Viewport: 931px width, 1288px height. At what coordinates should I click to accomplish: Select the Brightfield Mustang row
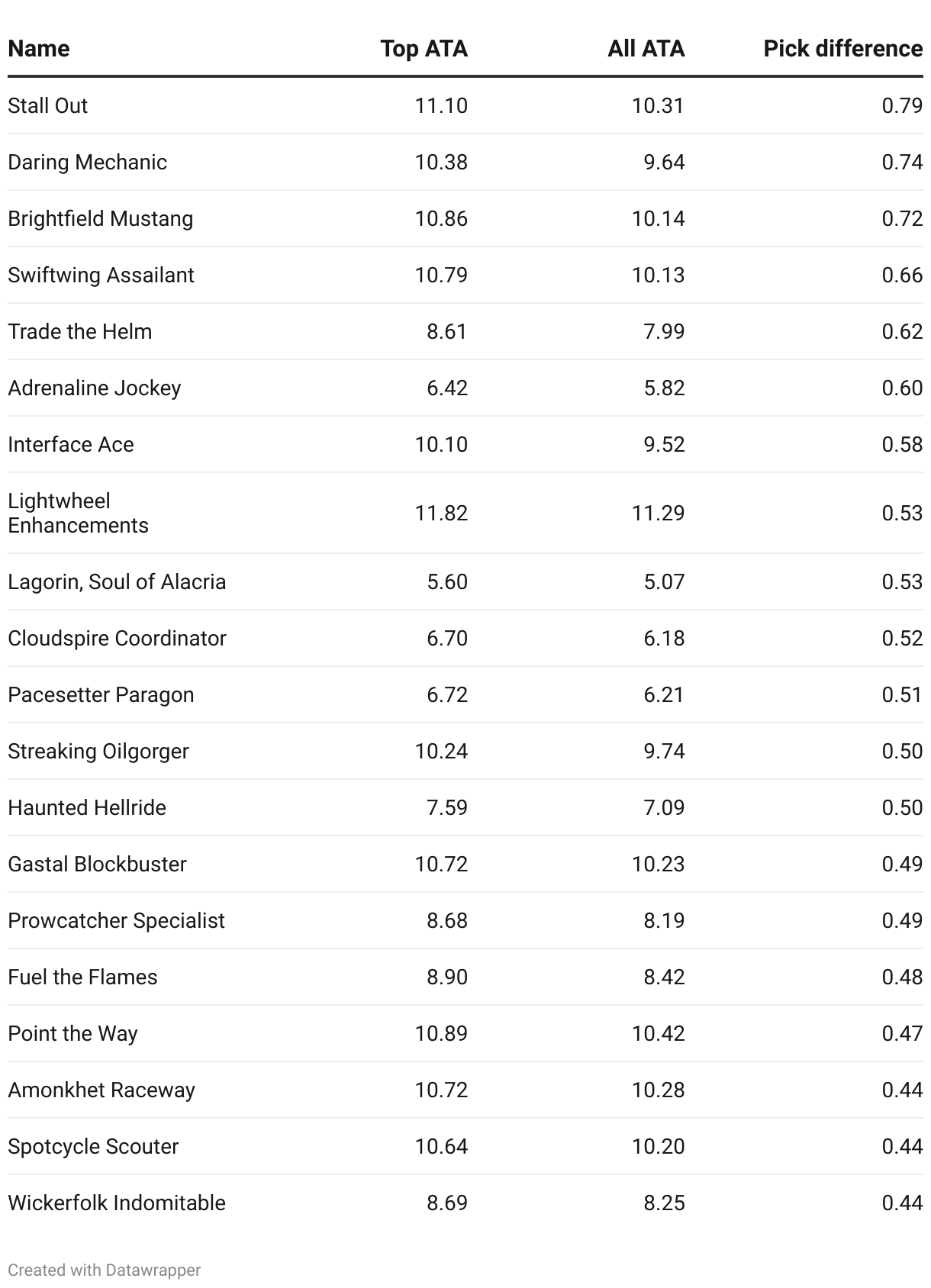click(x=465, y=218)
